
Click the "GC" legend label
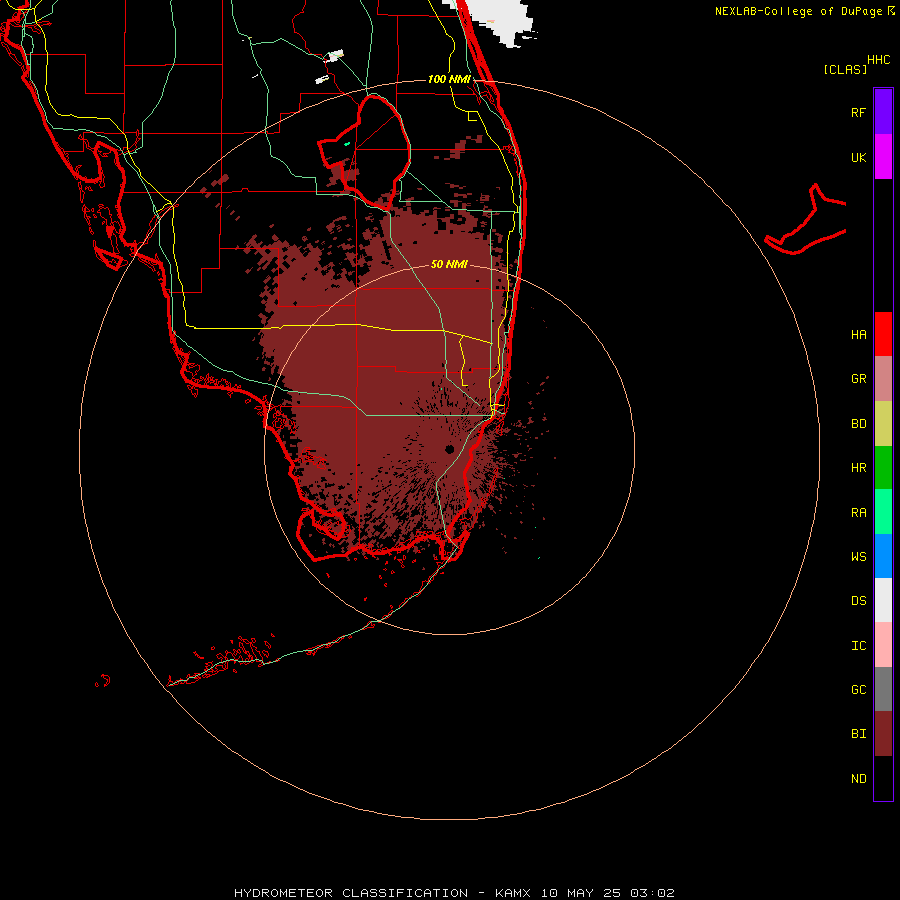coord(858,690)
